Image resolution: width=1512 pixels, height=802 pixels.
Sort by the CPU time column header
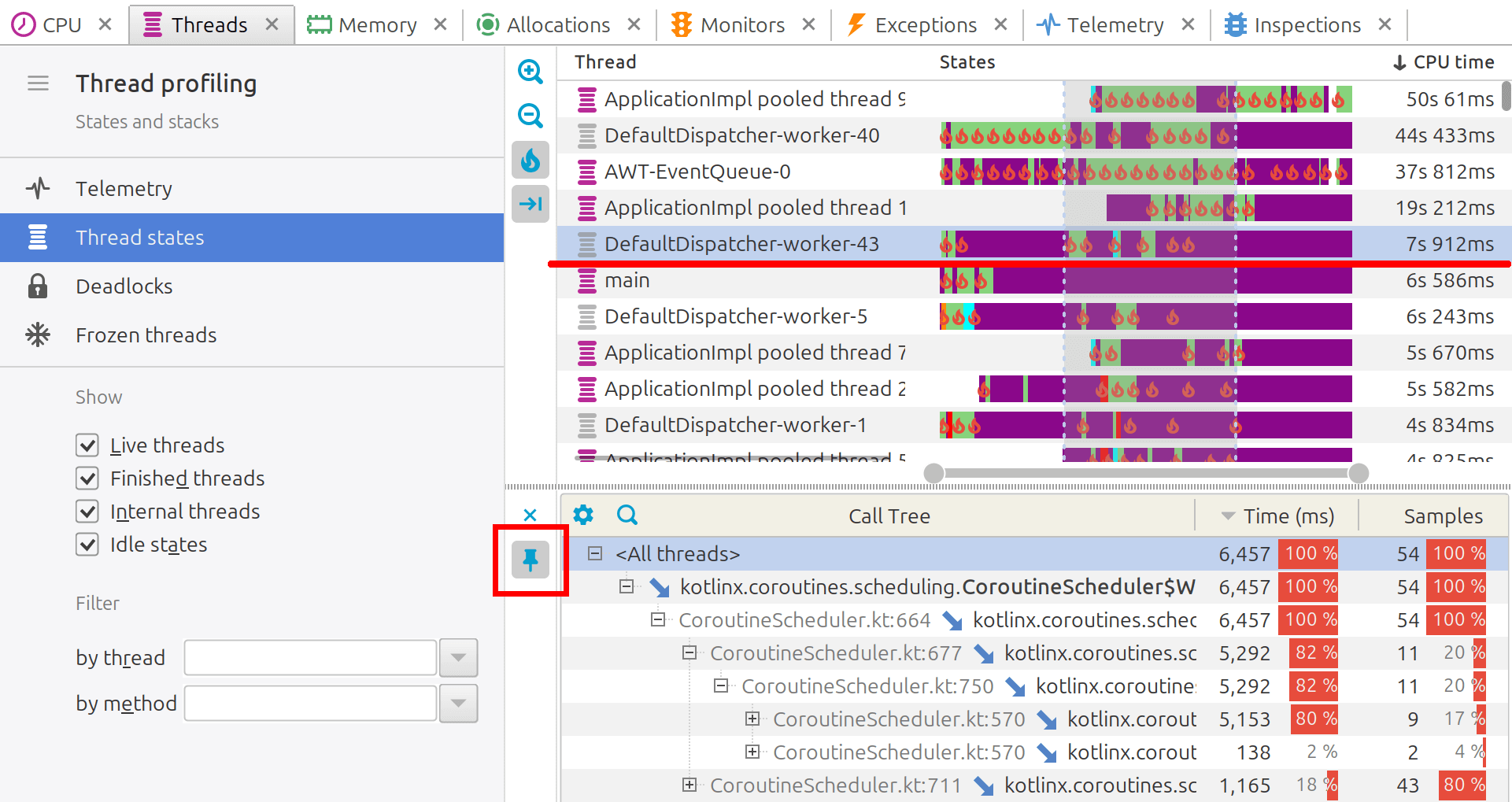coord(1444,62)
